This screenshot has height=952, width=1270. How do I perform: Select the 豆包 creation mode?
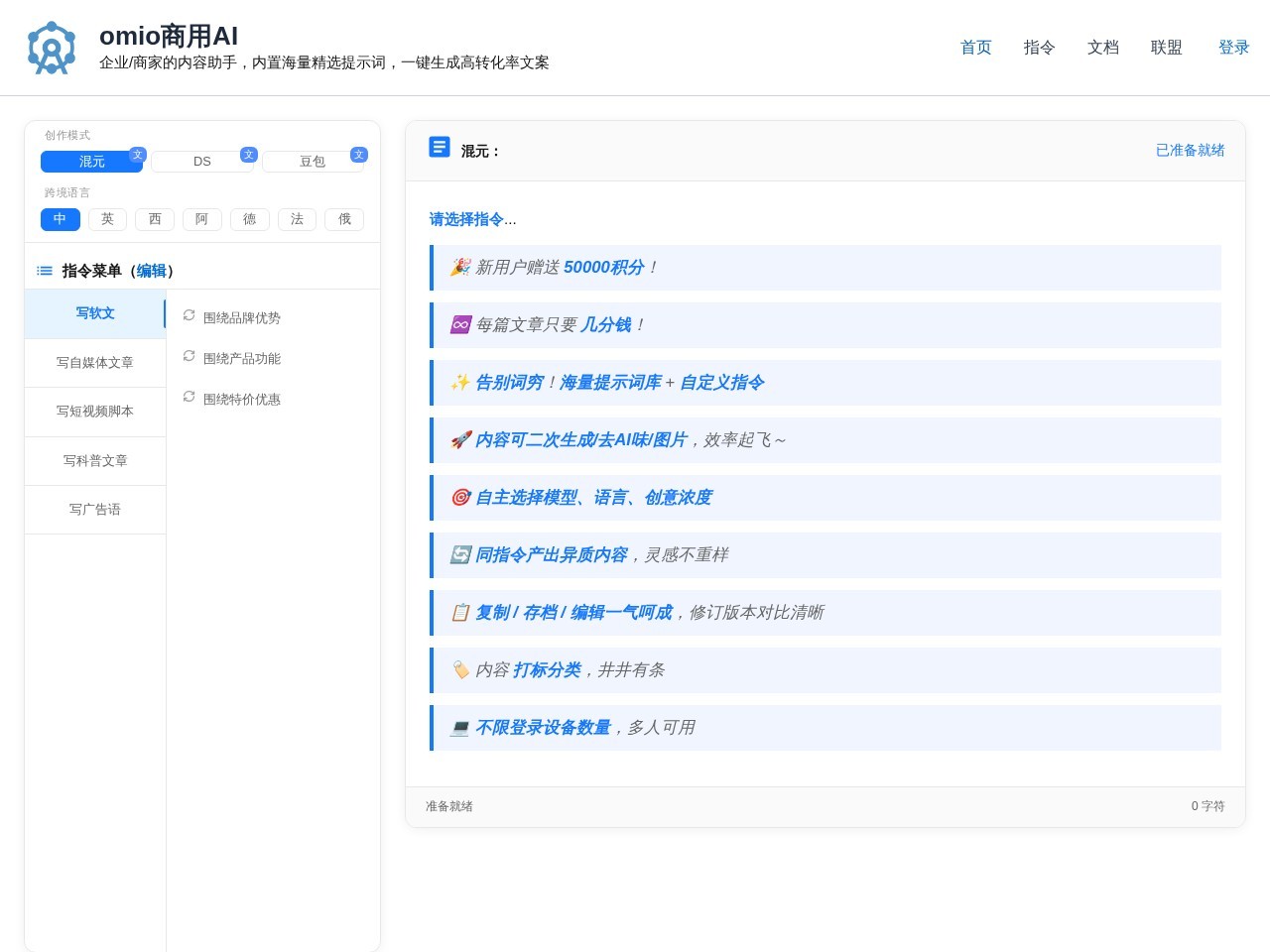click(313, 162)
